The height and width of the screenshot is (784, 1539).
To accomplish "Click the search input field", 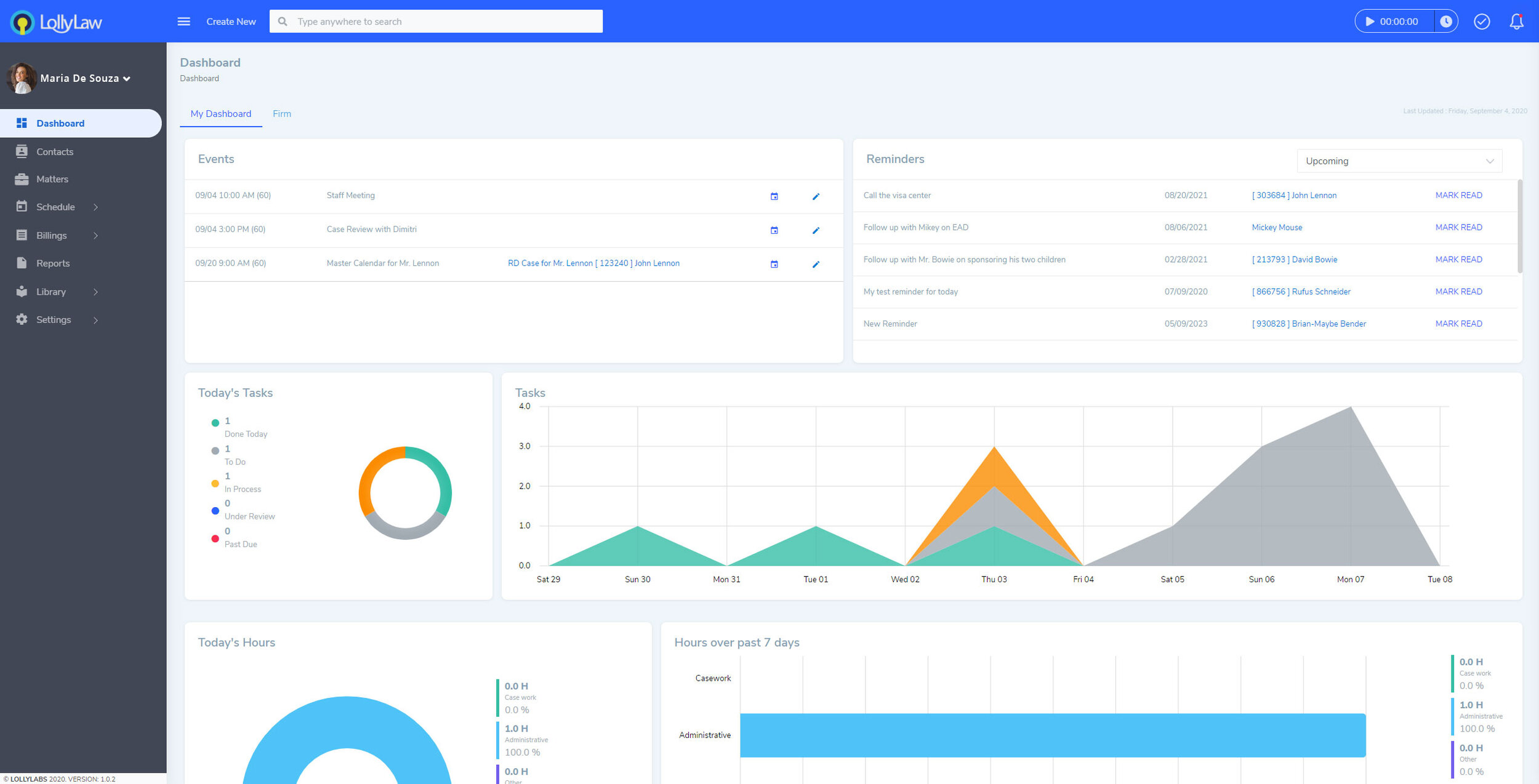I will (x=436, y=22).
